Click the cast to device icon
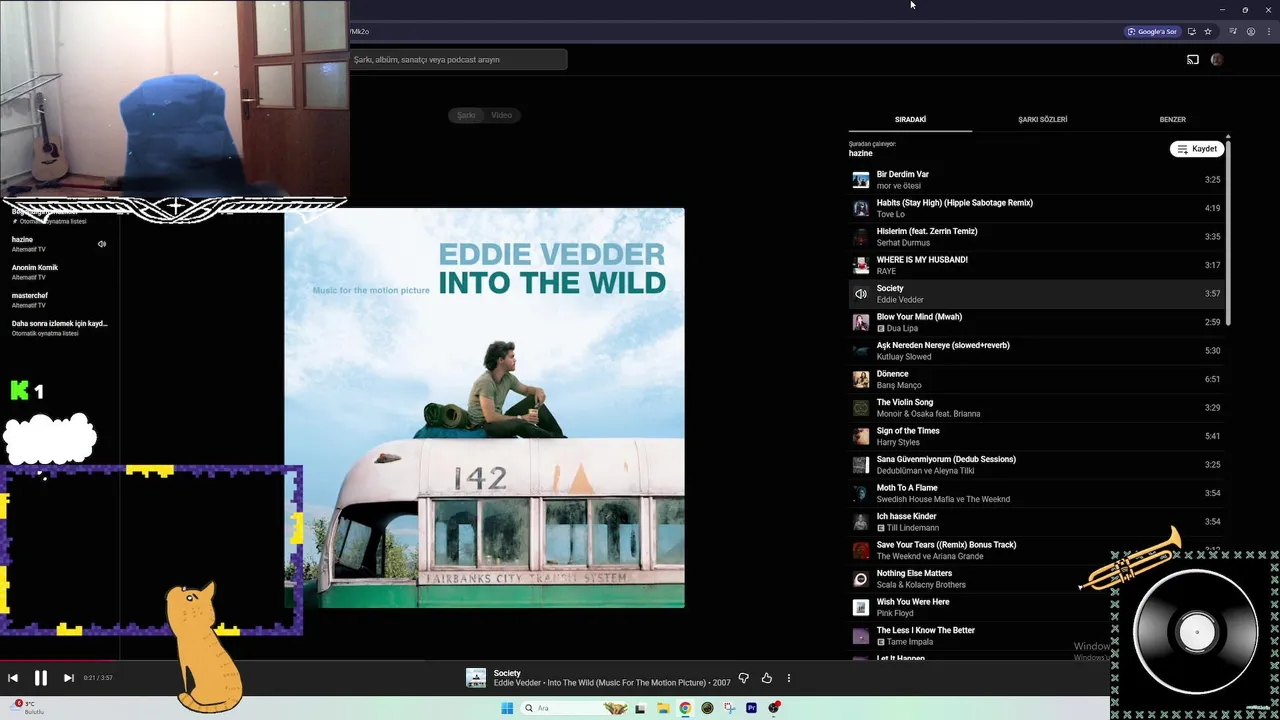Image resolution: width=1280 pixels, height=720 pixels. pos(1193,60)
